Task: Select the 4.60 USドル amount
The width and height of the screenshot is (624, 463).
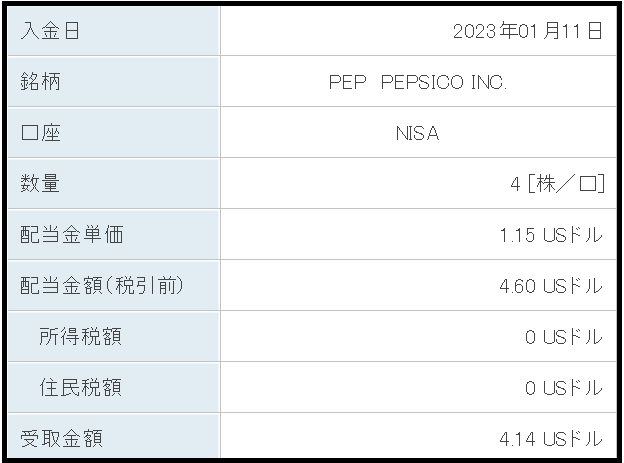Action: click(552, 286)
